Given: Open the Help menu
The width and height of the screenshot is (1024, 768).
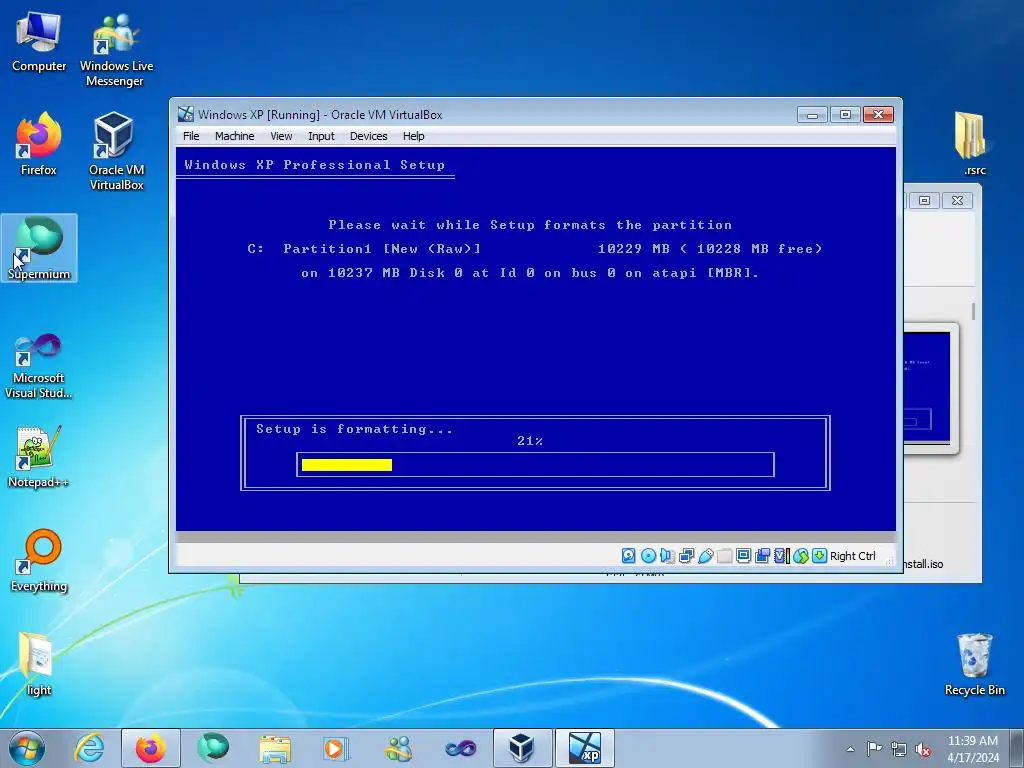Looking at the screenshot, I should click(413, 136).
